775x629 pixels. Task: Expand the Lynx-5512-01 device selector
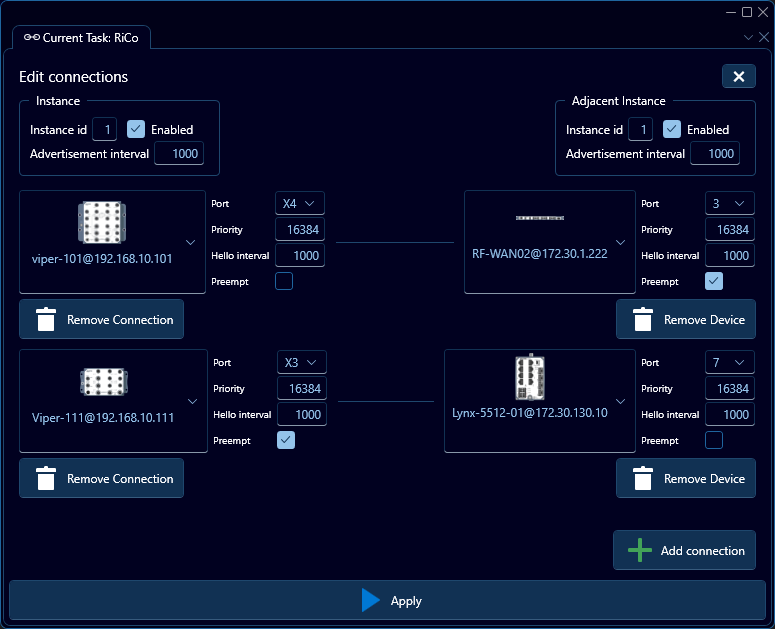pyautogui.click(x=620, y=402)
